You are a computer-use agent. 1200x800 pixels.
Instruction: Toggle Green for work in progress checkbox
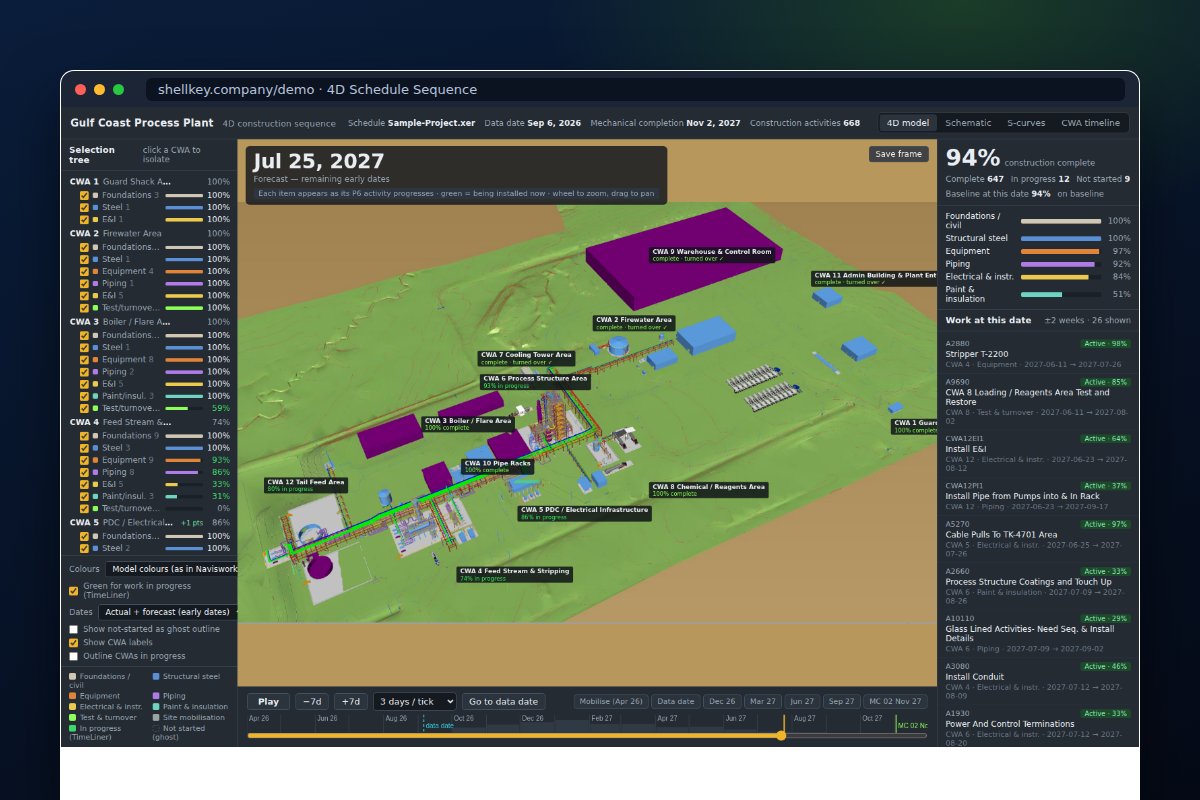tap(73, 590)
